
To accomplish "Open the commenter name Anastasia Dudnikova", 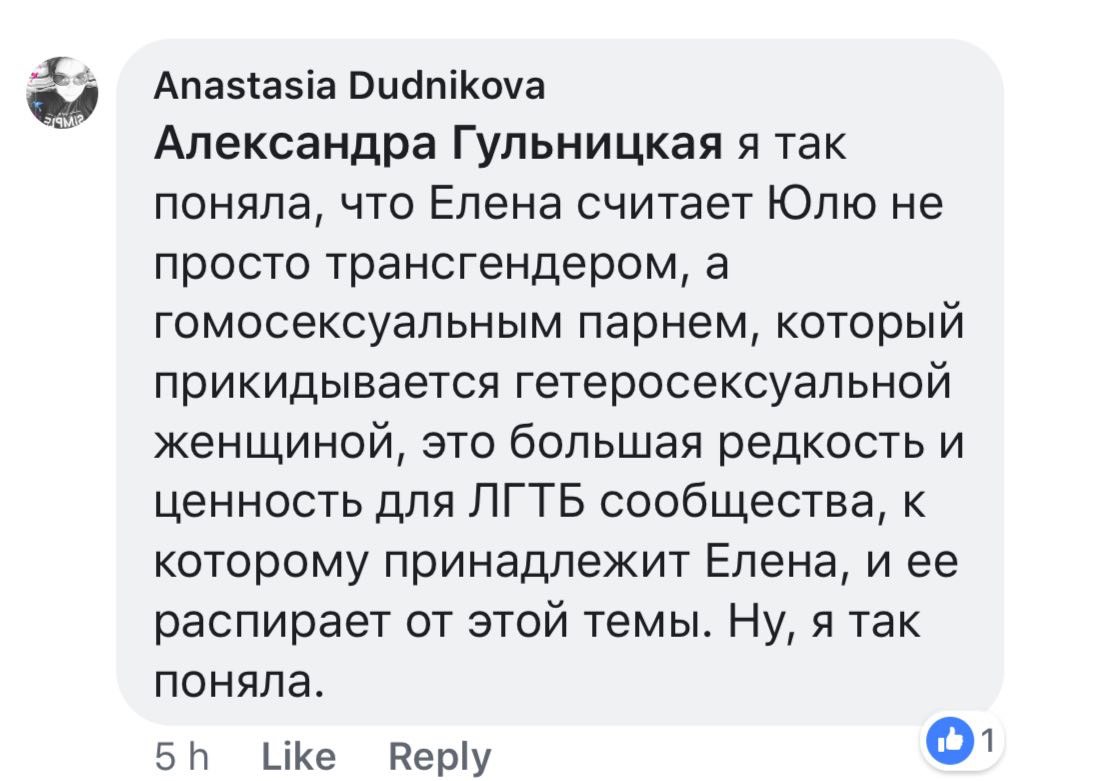I will click(349, 88).
